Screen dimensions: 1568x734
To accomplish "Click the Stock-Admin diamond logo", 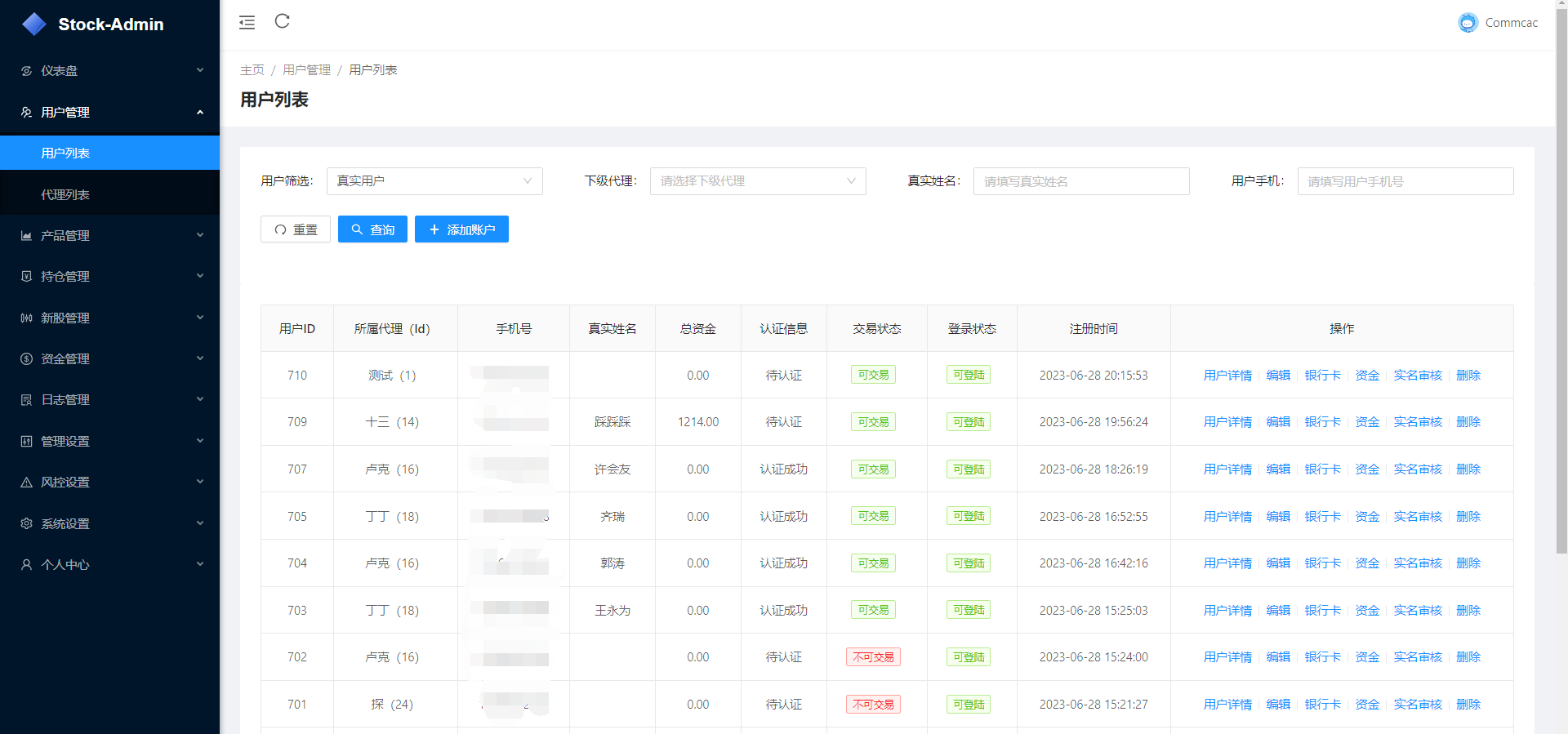I will tap(34, 24).
